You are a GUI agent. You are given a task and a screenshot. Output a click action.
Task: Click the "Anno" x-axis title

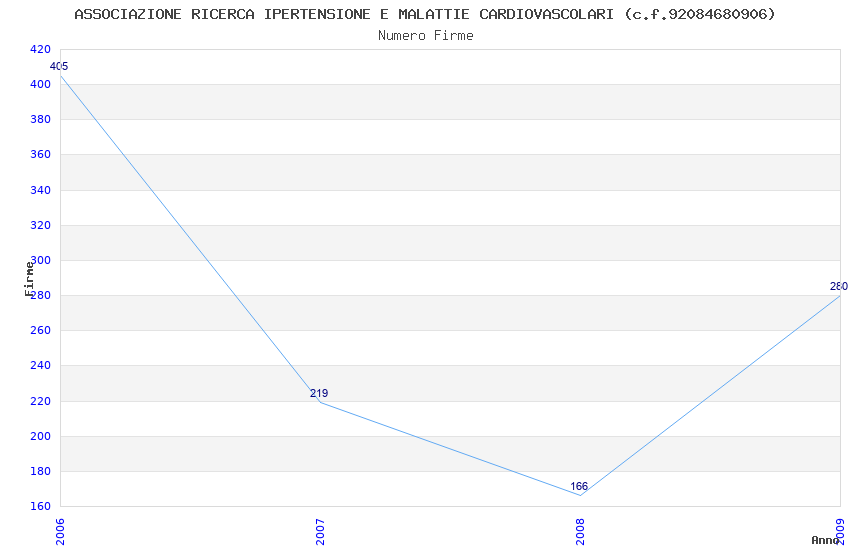[x=824, y=540]
